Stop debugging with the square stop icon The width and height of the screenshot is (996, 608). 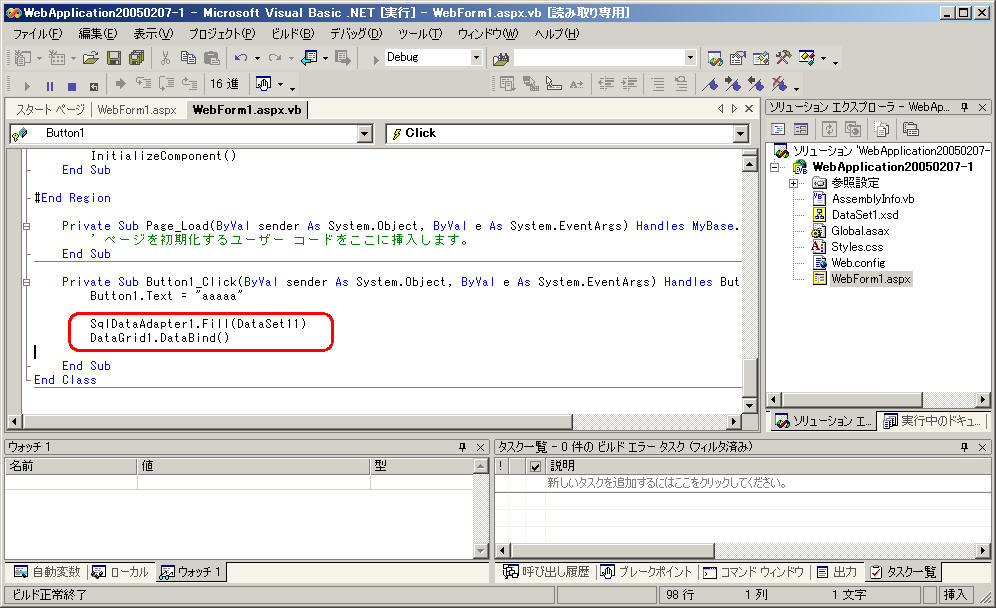point(71,85)
